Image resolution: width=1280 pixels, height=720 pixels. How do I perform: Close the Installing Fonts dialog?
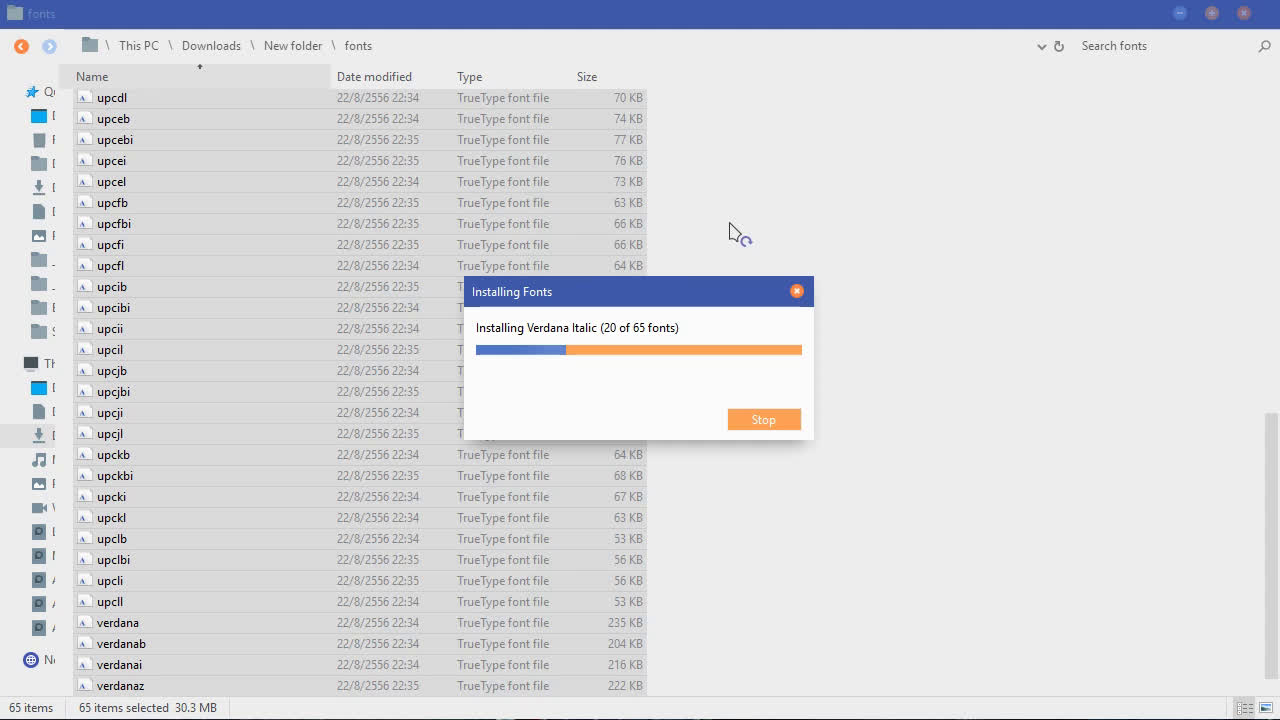(797, 291)
